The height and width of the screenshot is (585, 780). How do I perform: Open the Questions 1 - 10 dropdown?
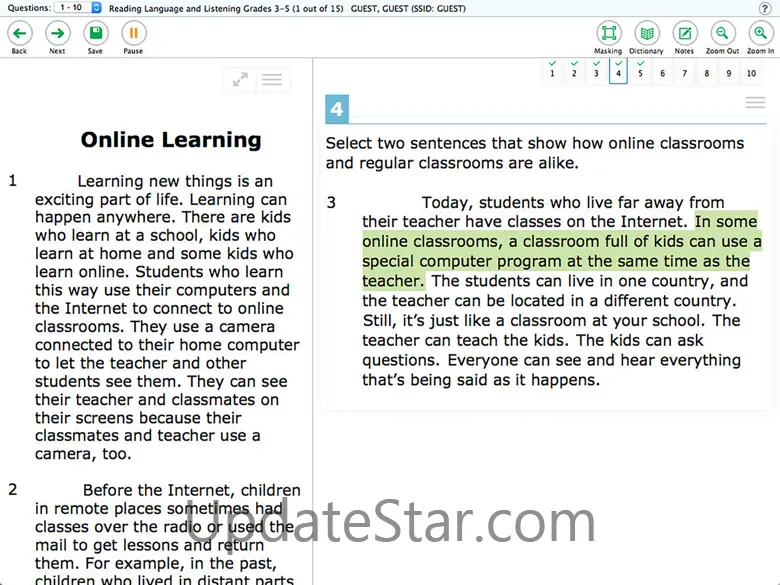78,8
